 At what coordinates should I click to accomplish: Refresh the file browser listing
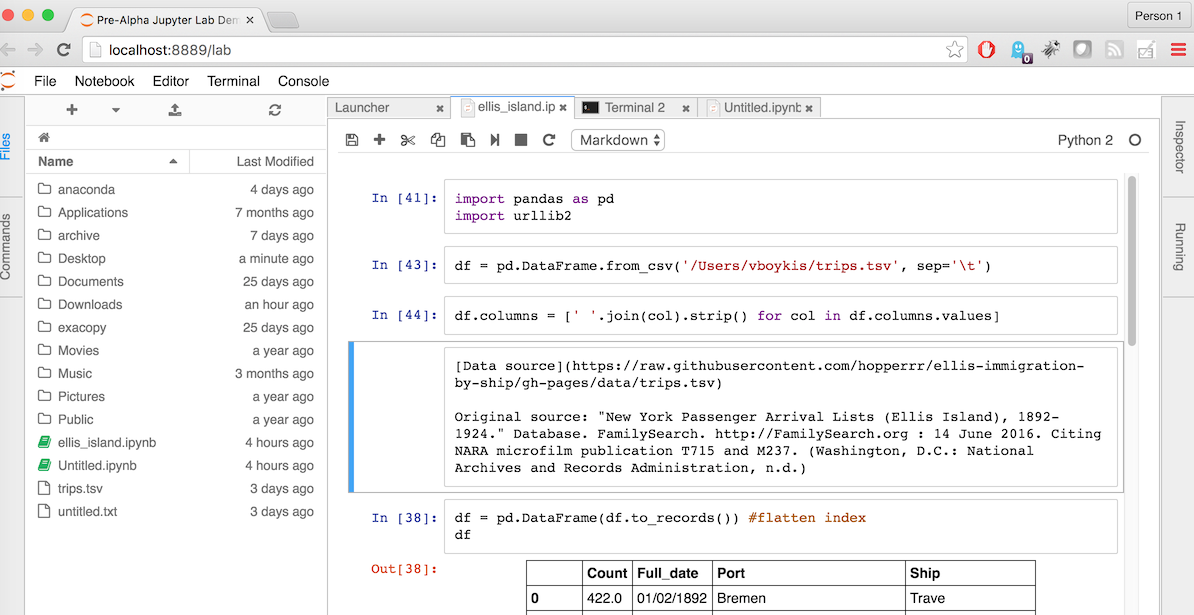click(x=275, y=110)
